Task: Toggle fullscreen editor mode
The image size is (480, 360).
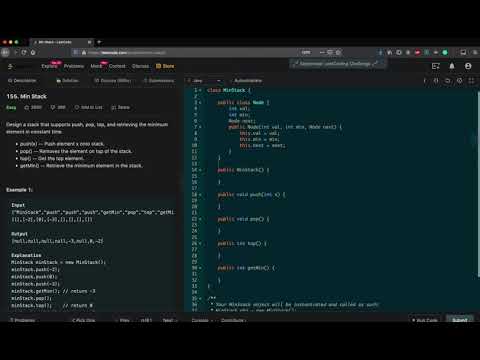Action: (471, 81)
